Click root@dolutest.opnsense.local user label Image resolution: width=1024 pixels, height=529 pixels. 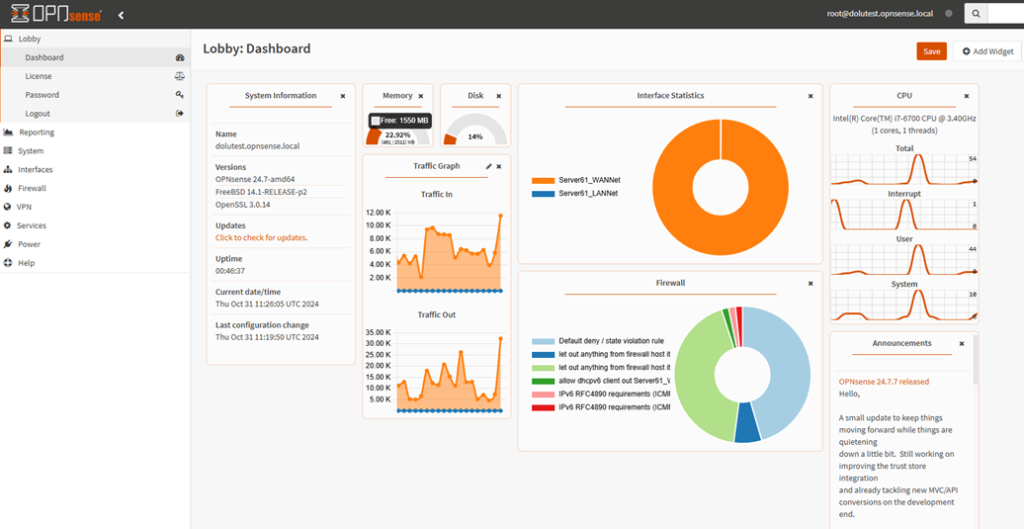879,13
